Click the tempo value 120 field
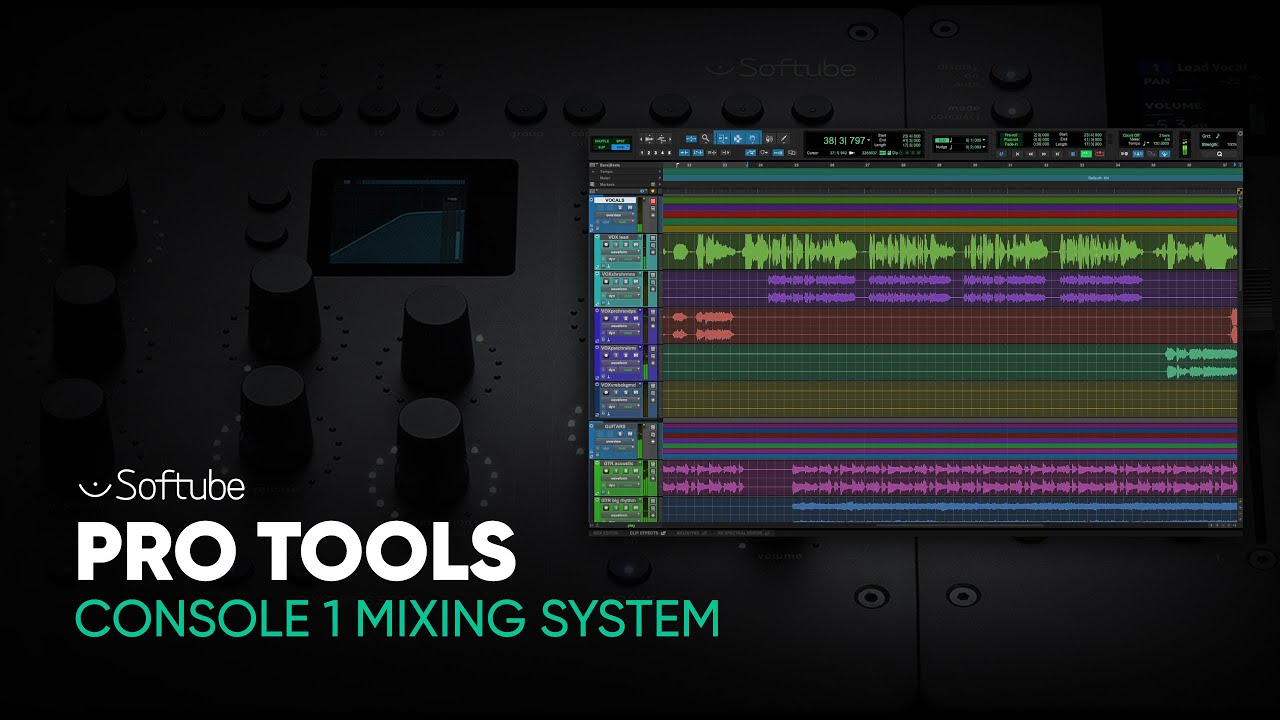 pos(1160,144)
